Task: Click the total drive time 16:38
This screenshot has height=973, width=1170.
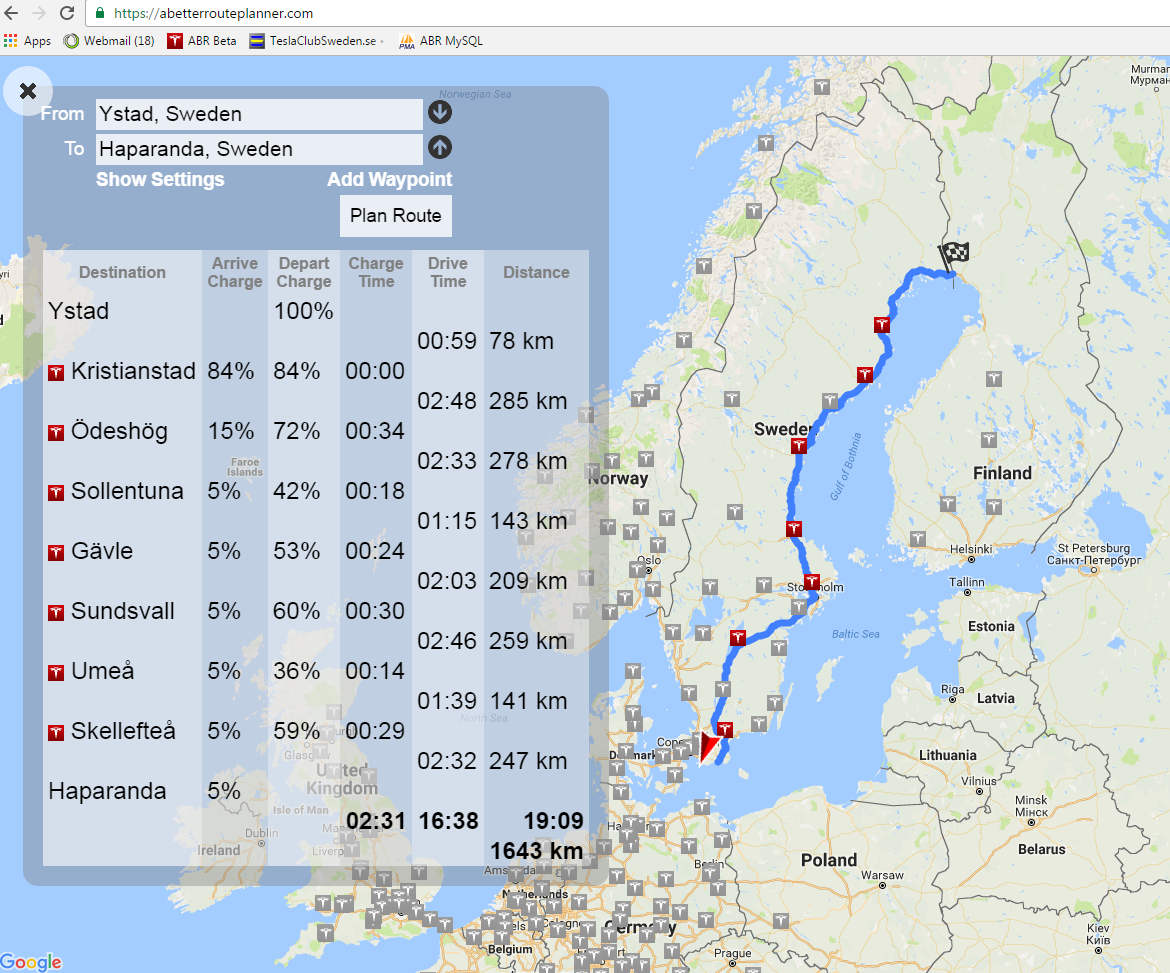Action: tap(448, 821)
